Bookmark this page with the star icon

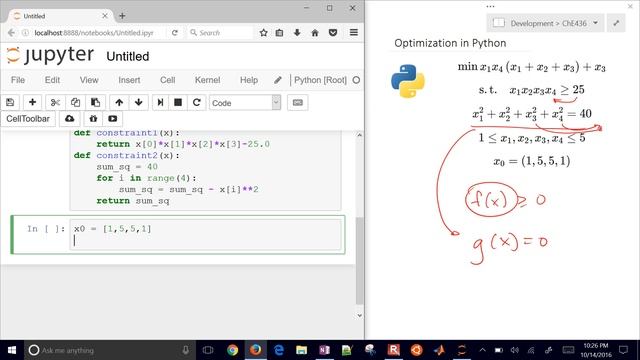click(264, 33)
